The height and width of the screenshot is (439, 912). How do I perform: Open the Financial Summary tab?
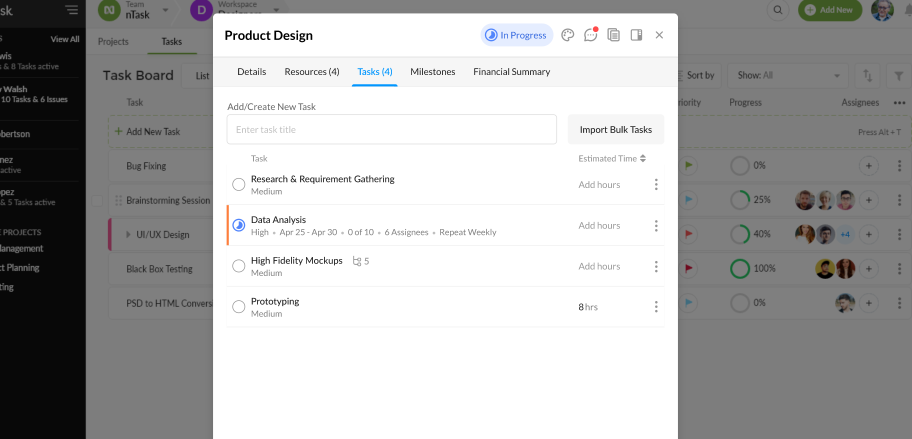[x=511, y=72]
